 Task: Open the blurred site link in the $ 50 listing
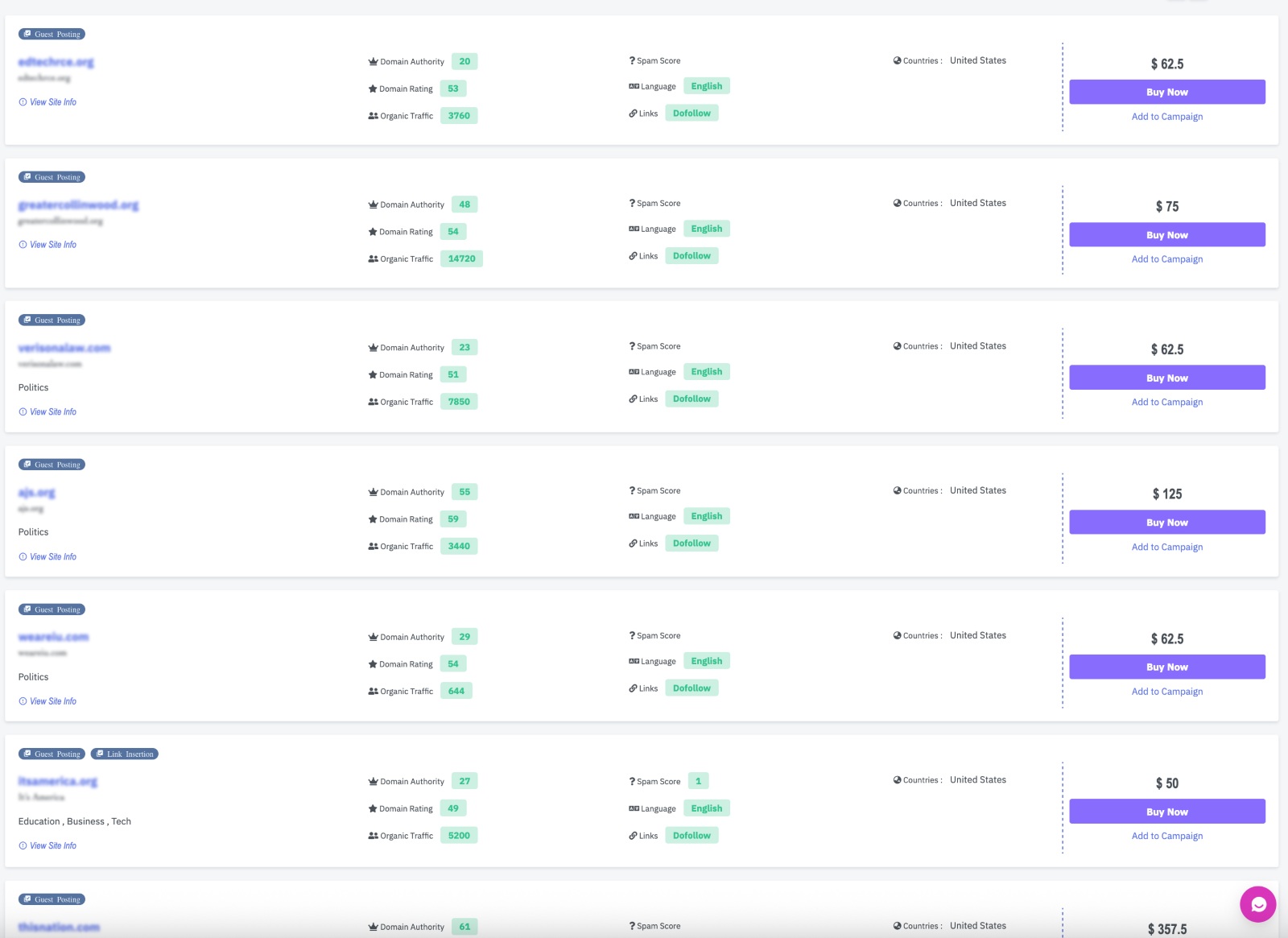point(58,781)
